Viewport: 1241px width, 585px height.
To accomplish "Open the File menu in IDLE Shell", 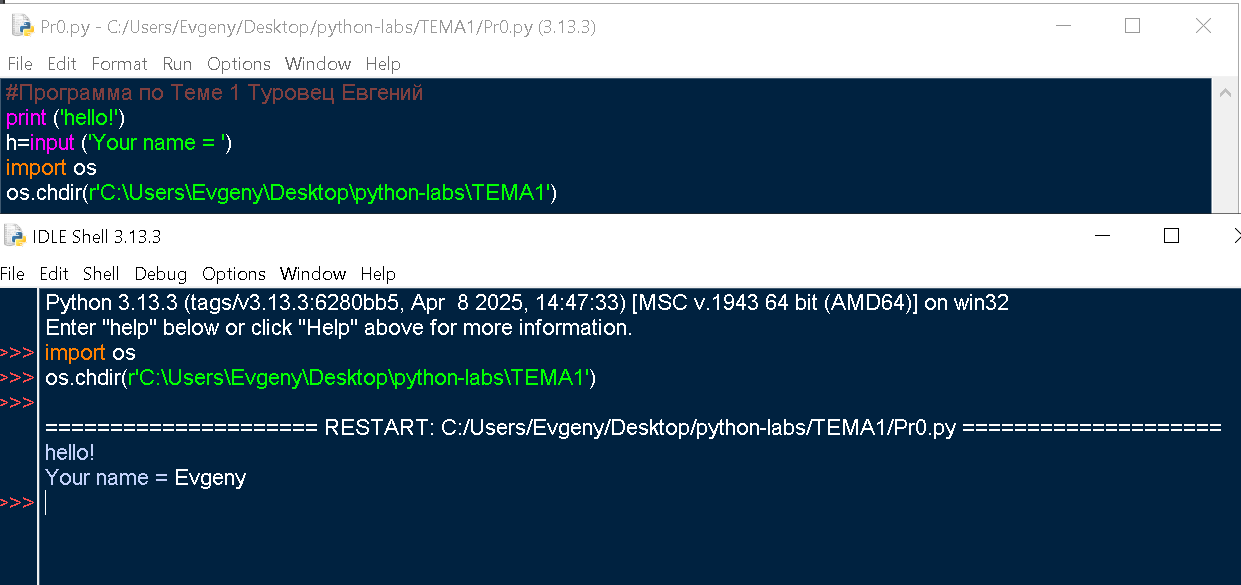I will 13,274.
